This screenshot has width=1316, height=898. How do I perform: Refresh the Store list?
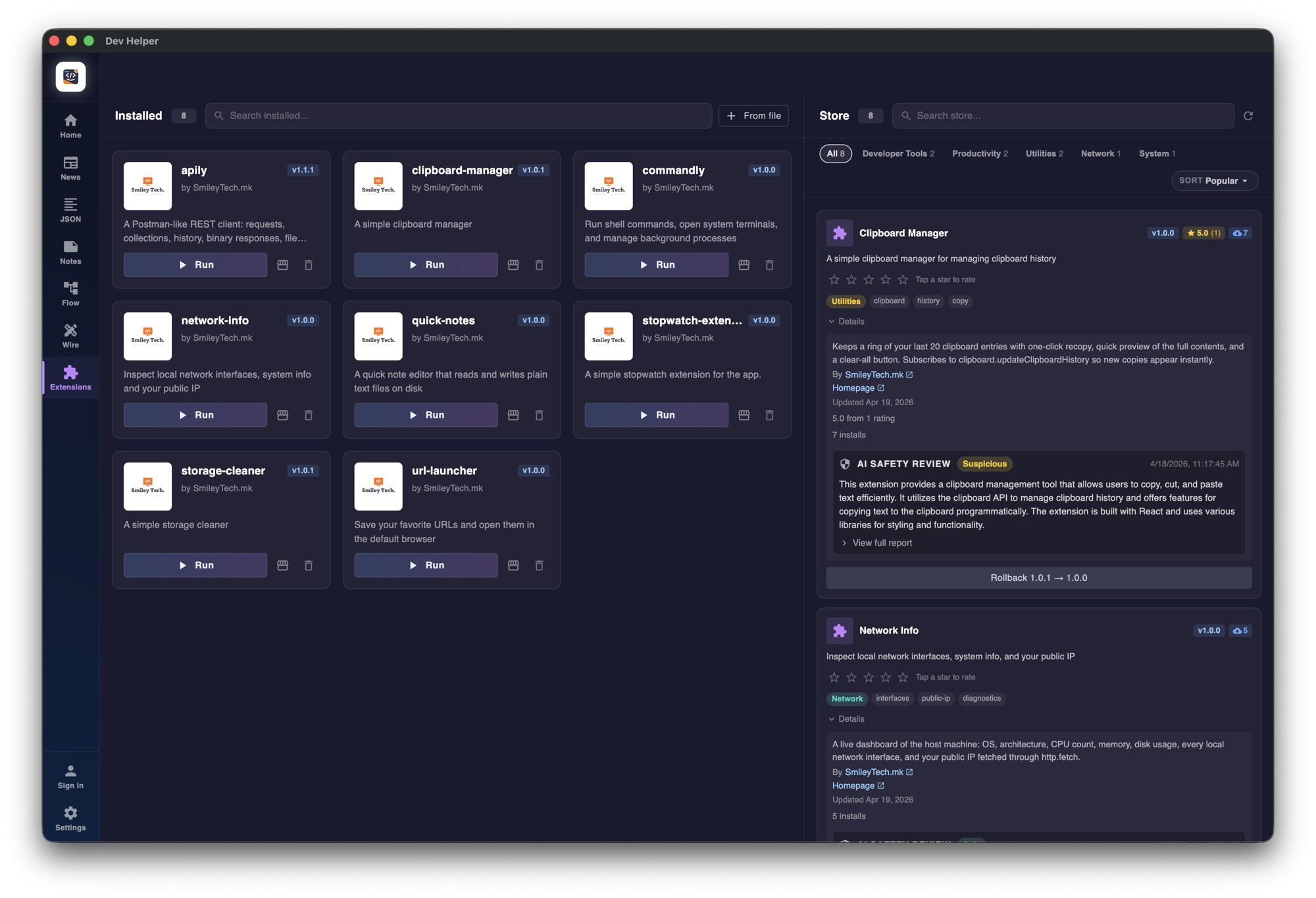[x=1248, y=116]
